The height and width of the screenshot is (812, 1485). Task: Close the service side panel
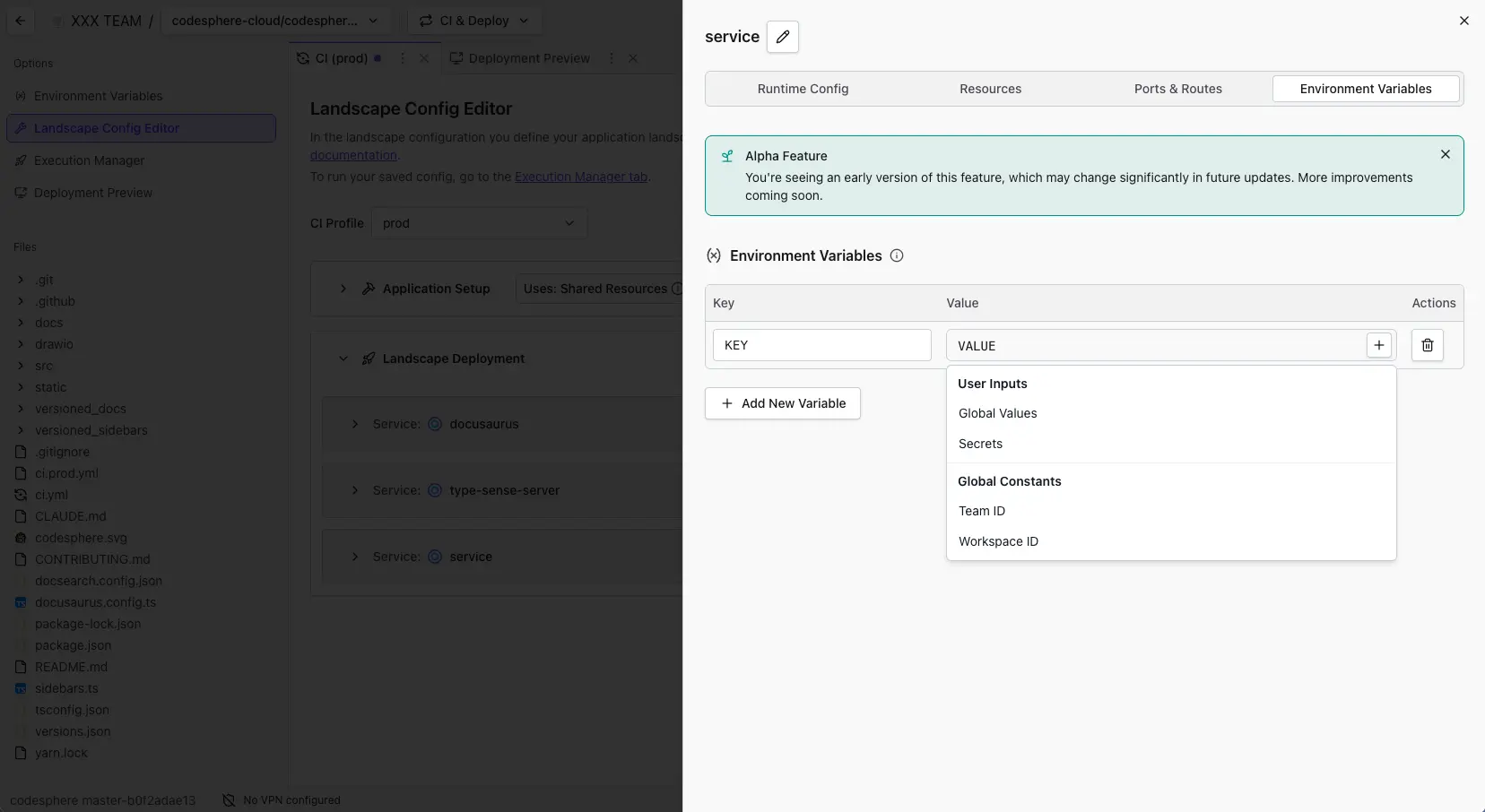tap(1463, 21)
